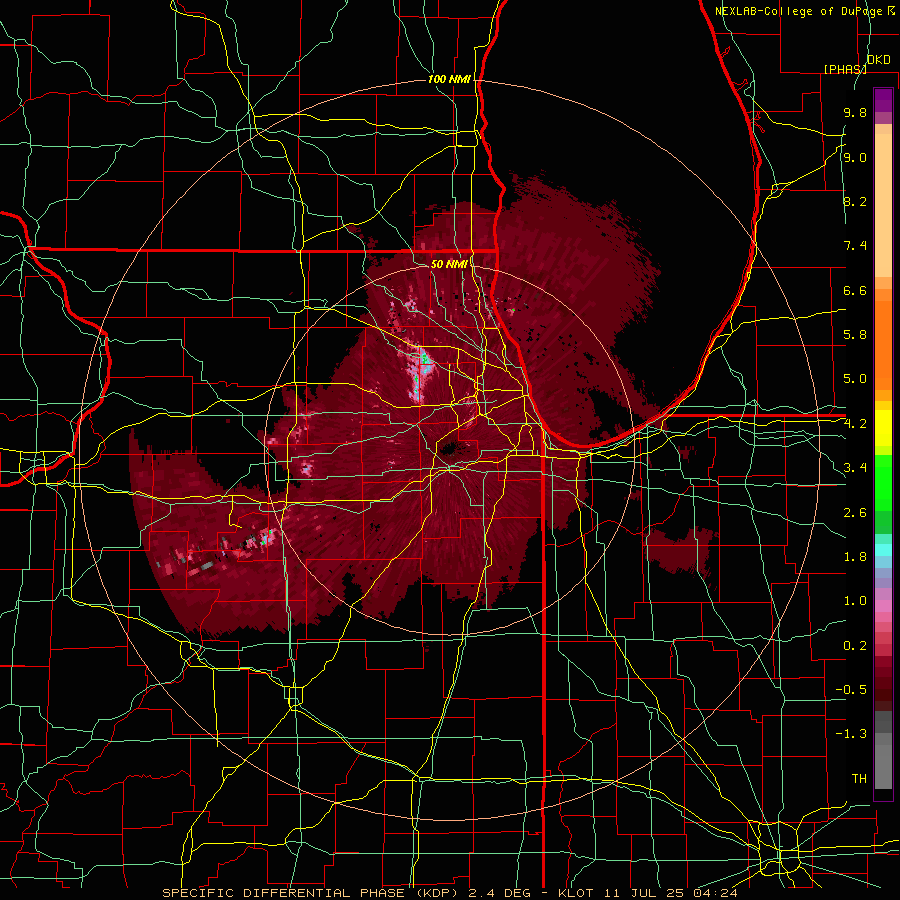Viewport: 900px width, 900px height.
Task: Click the -0.5 legend value
Action: coord(851,690)
